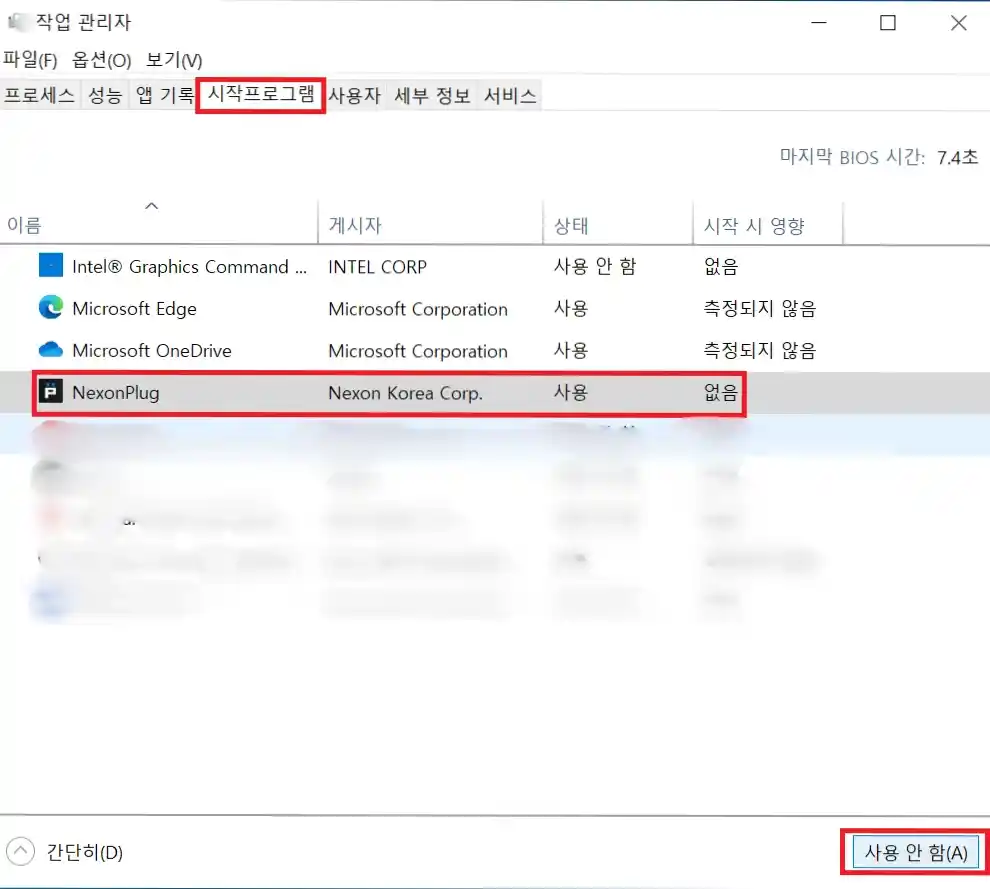Click 없음 startup impact for Intel row
Screen dimensions: 990x889
721,266
